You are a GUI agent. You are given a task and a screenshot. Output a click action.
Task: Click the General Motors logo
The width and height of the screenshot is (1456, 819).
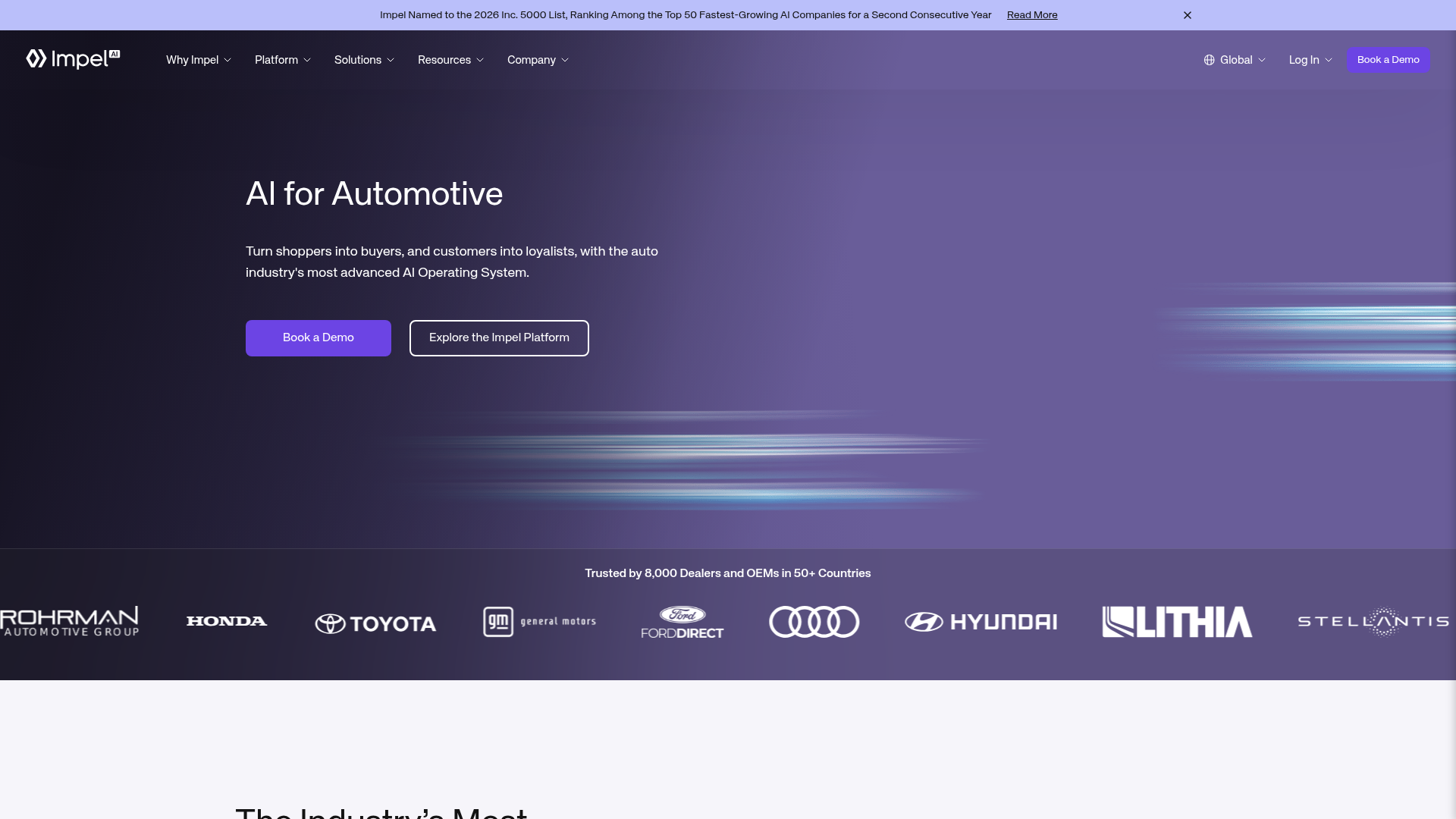(x=539, y=622)
